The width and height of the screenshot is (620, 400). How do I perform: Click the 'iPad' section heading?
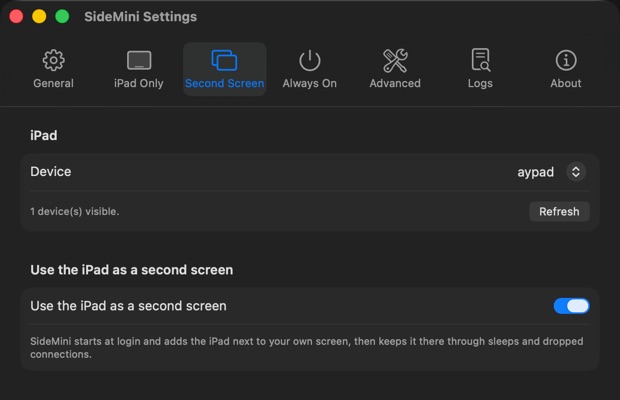coord(44,136)
